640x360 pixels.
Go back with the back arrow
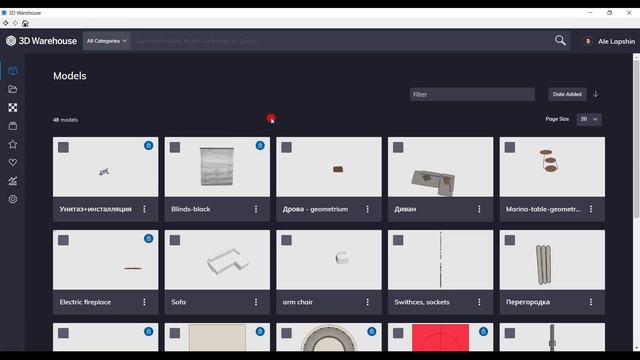pyautogui.click(x=5, y=23)
